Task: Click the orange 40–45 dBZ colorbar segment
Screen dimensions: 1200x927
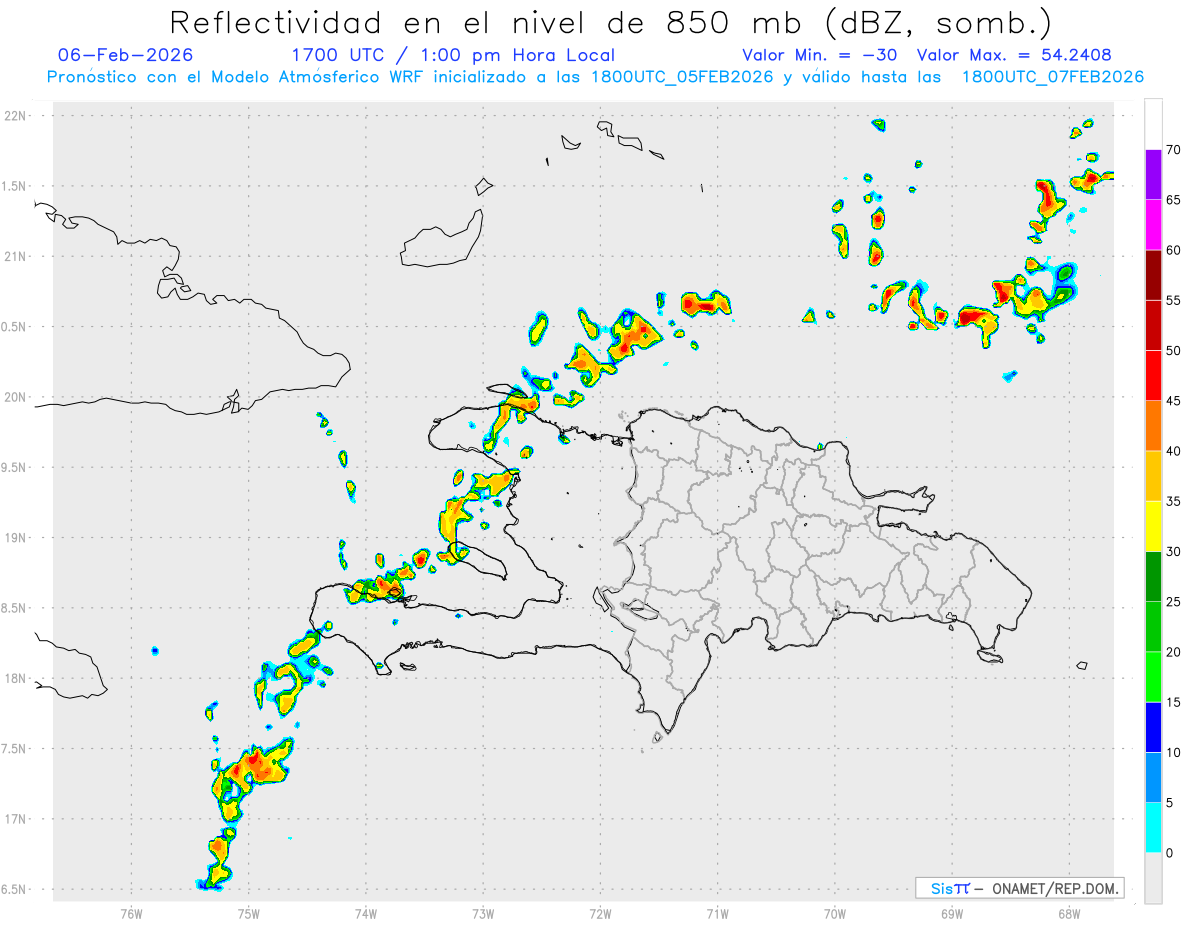Action: pos(1153,426)
